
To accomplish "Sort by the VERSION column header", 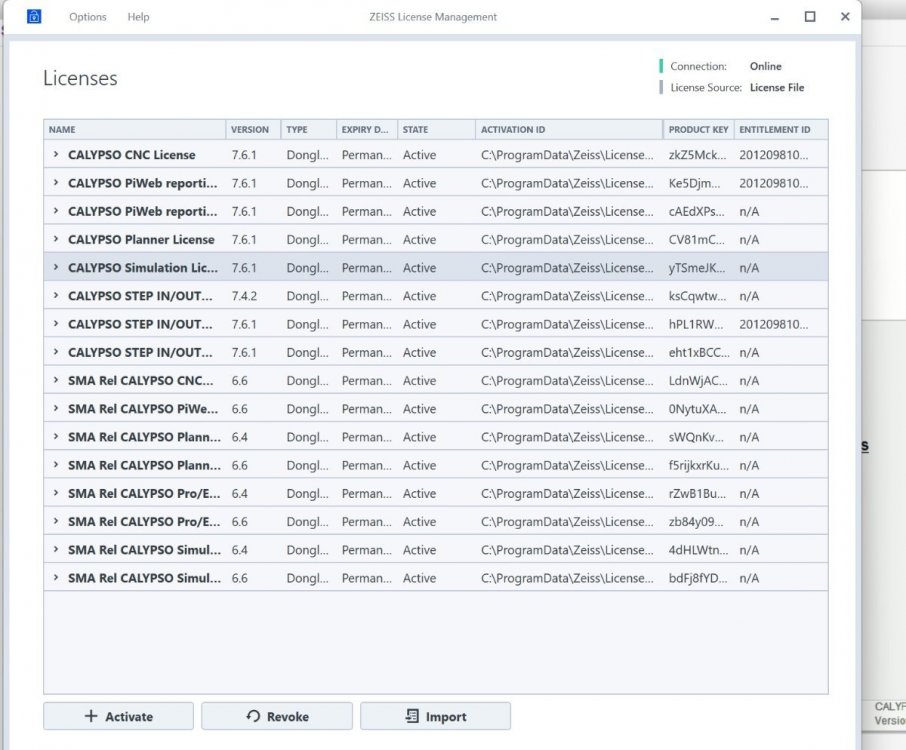I will pyautogui.click(x=250, y=130).
